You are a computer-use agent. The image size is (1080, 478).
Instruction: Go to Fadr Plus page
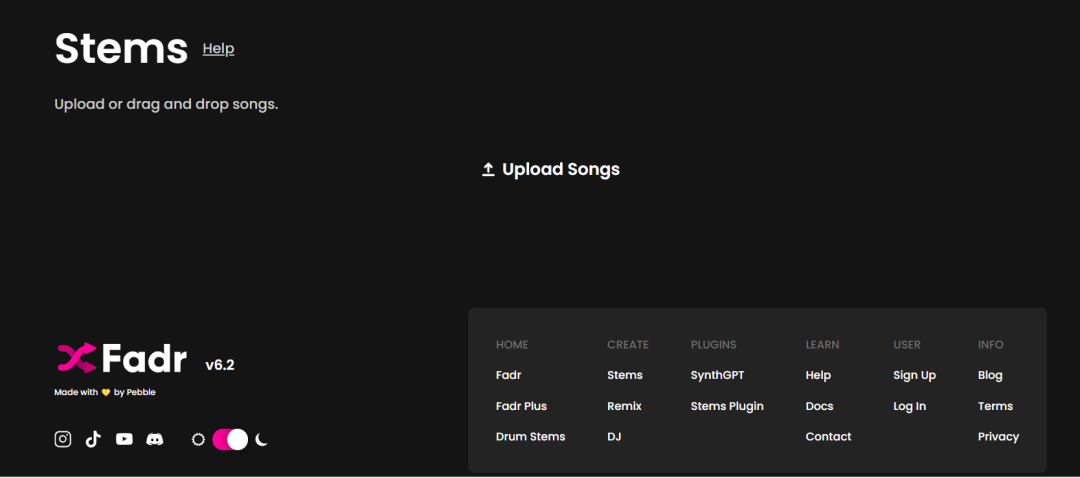point(521,406)
